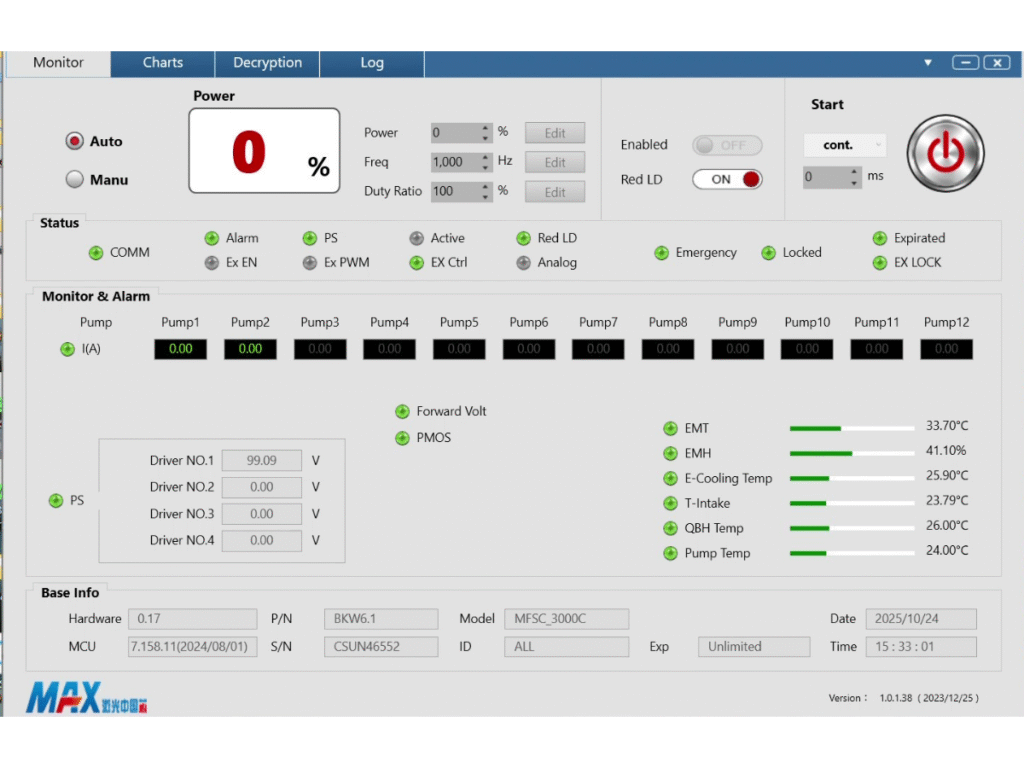Open the title bar dropdown arrow menu
Viewport: 1024px width, 768px height.
[x=928, y=62]
